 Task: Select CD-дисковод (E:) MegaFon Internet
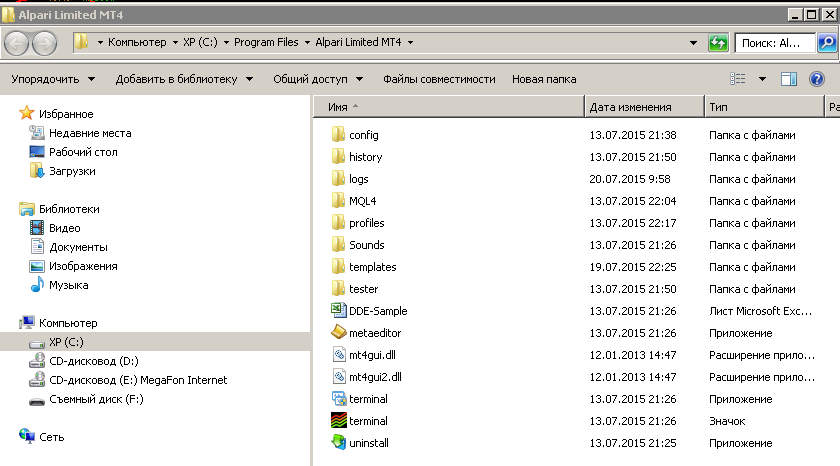click(138, 380)
